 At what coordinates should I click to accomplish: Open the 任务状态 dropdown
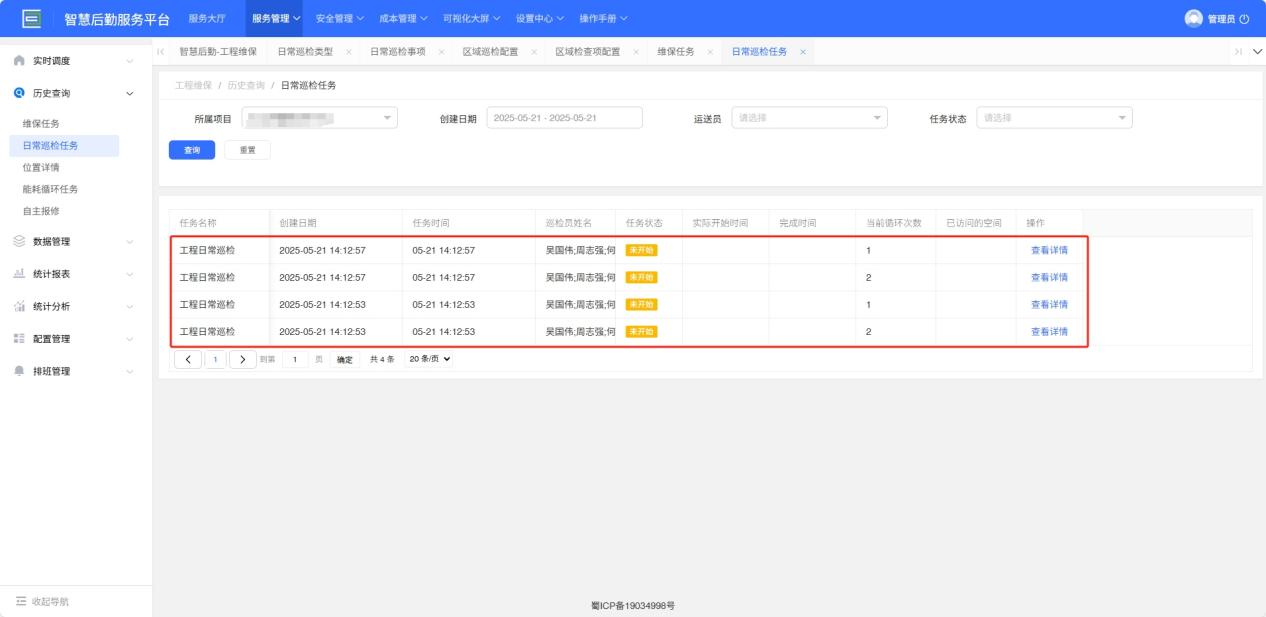point(1054,118)
